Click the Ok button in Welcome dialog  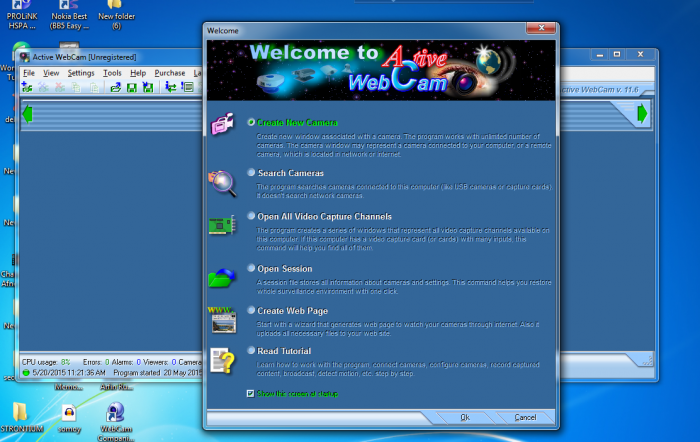click(x=465, y=417)
